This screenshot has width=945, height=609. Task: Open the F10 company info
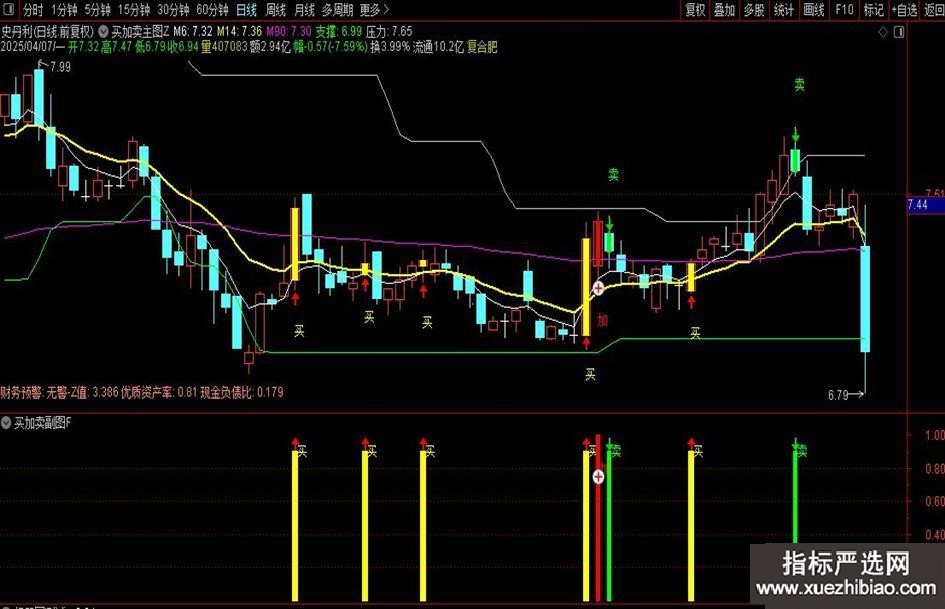(x=844, y=10)
